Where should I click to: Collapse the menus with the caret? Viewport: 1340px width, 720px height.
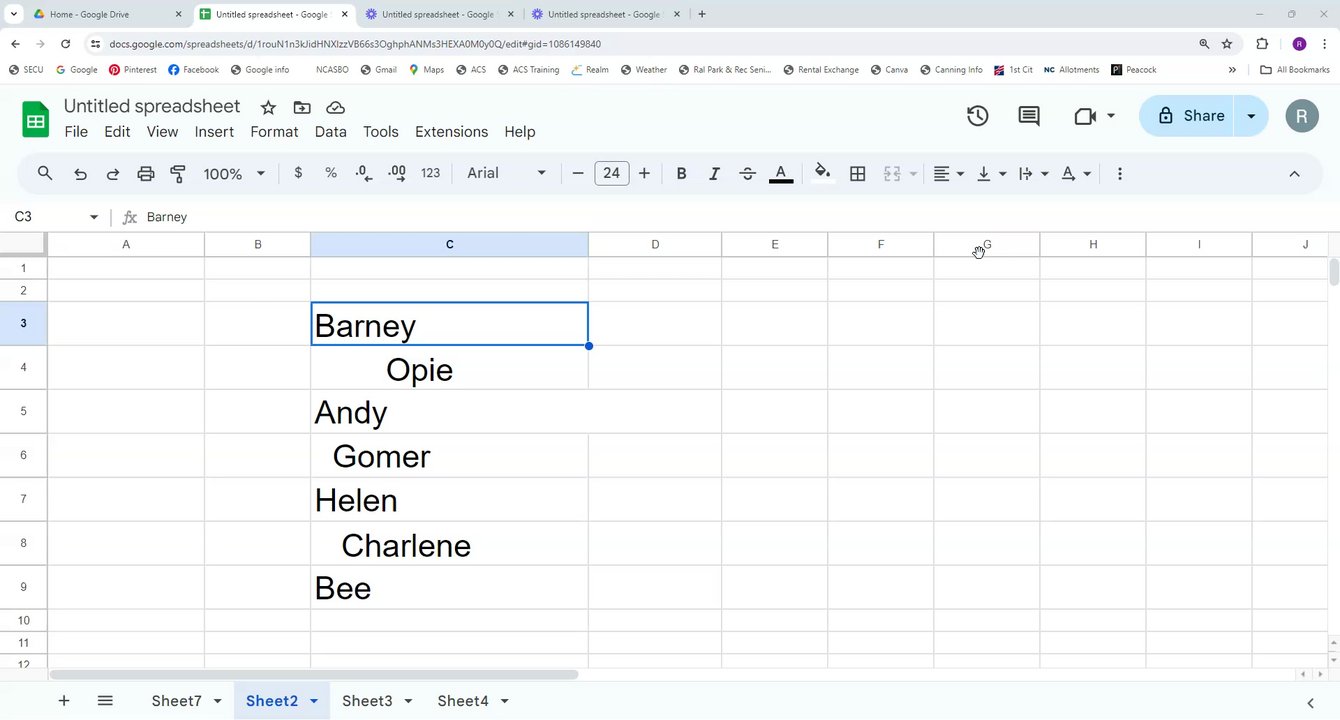coord(1294,174)
